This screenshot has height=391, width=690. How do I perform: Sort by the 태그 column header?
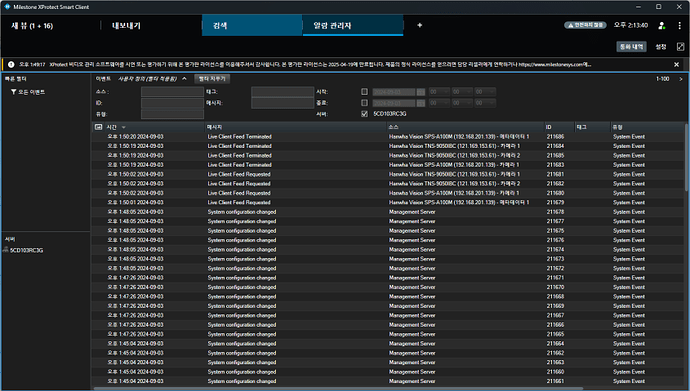tap(592, 127)
